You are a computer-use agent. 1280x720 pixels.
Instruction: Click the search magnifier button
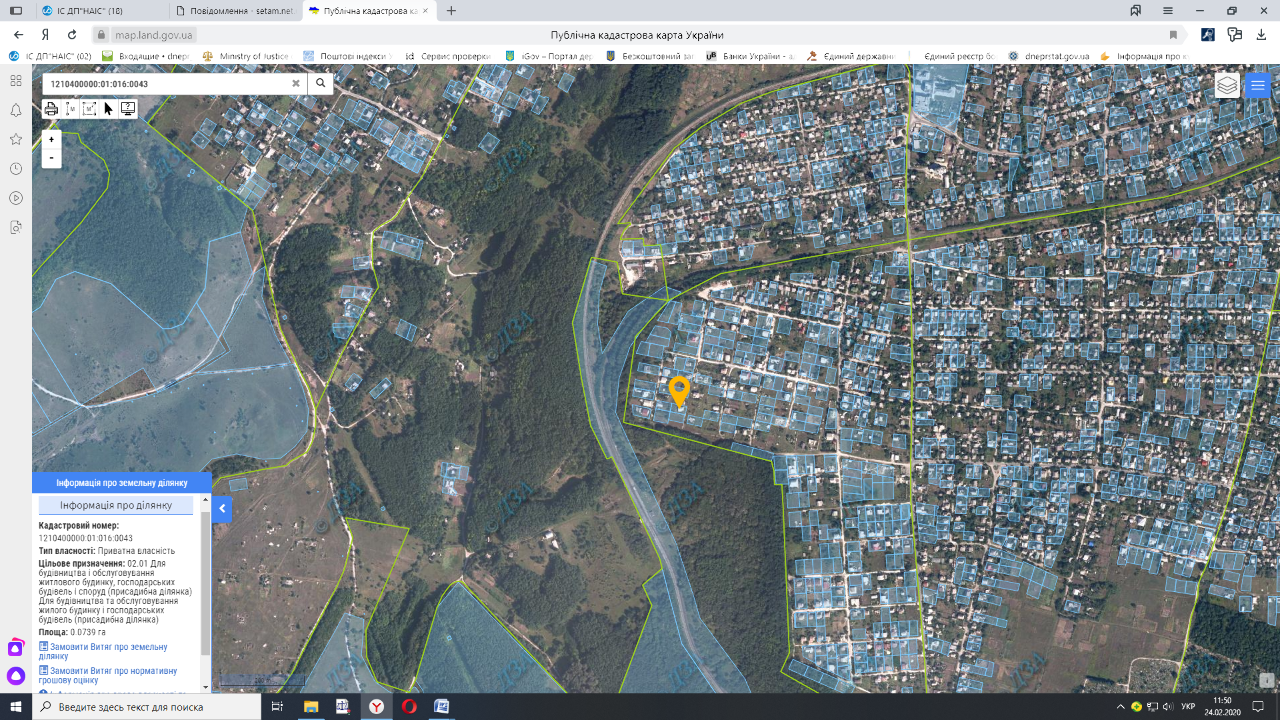[x=320, y=83]
